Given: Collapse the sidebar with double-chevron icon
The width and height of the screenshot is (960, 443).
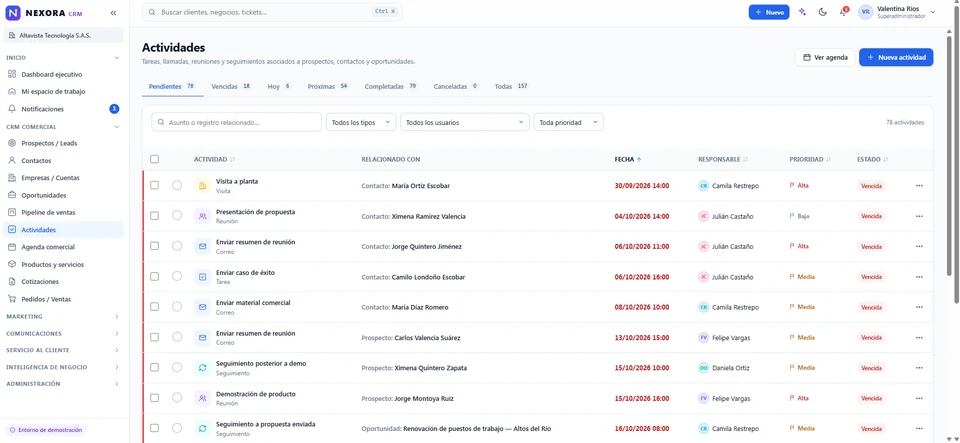Looking at the screenshot, I should coord(113,13).
